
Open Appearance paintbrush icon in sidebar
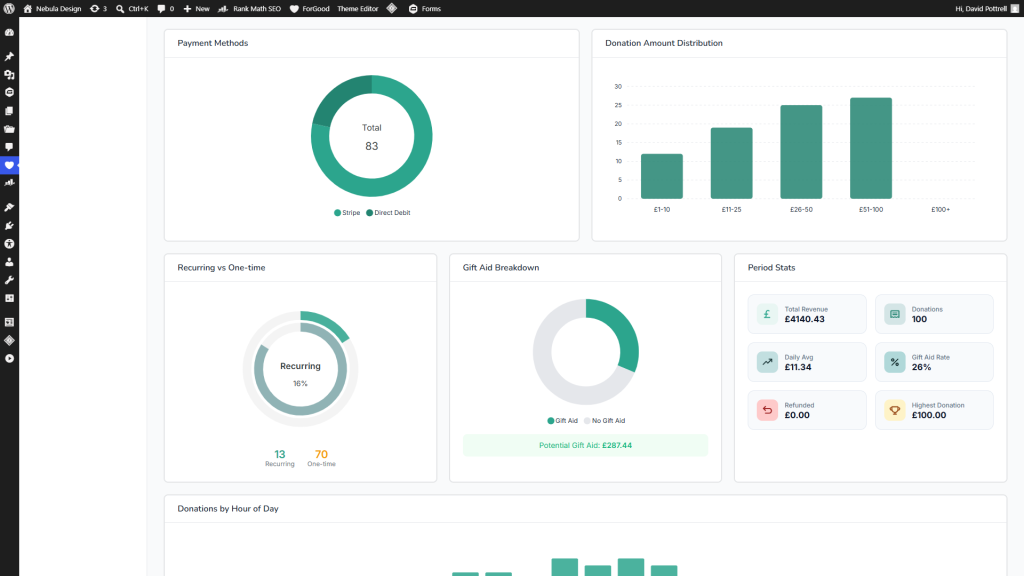[x=9, y=207]
